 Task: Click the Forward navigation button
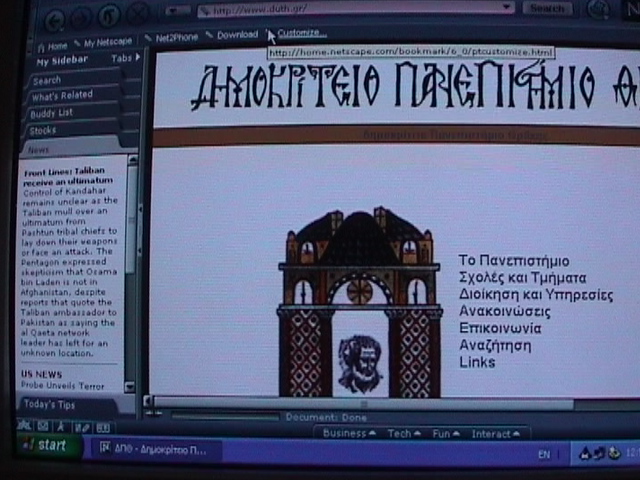click(80, 18)
